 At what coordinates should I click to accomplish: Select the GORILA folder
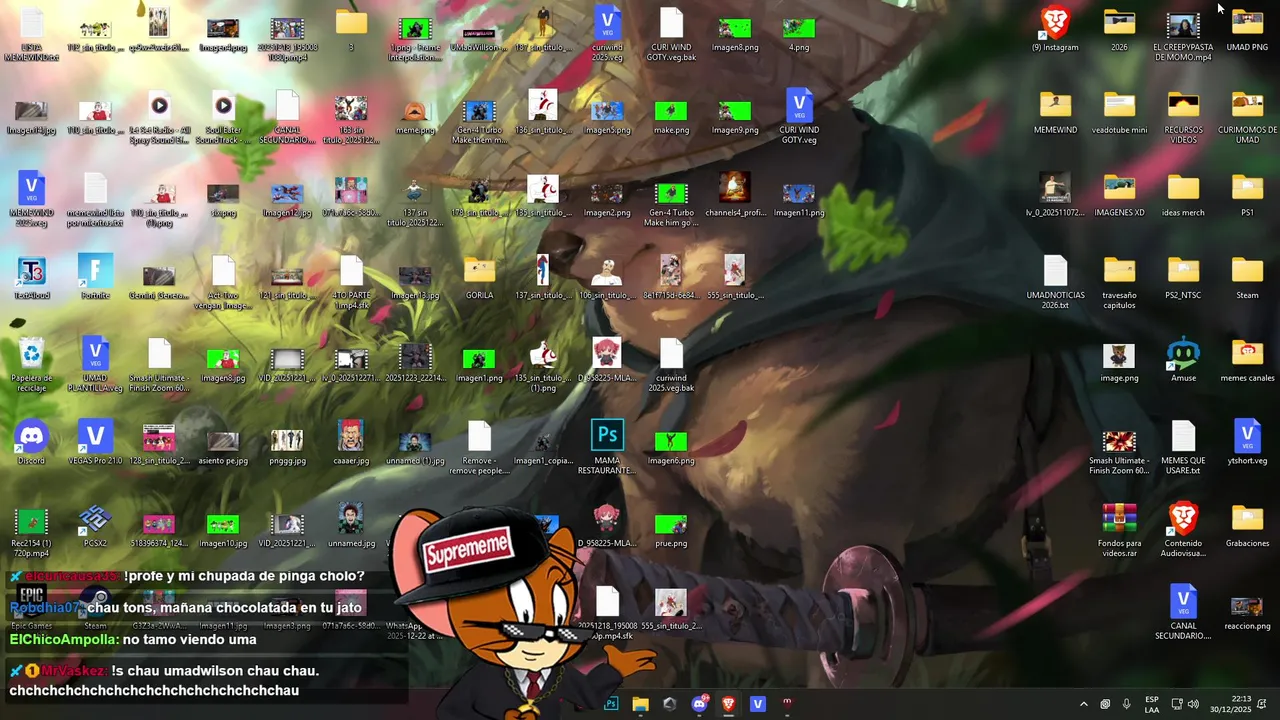tap(479, 278)
